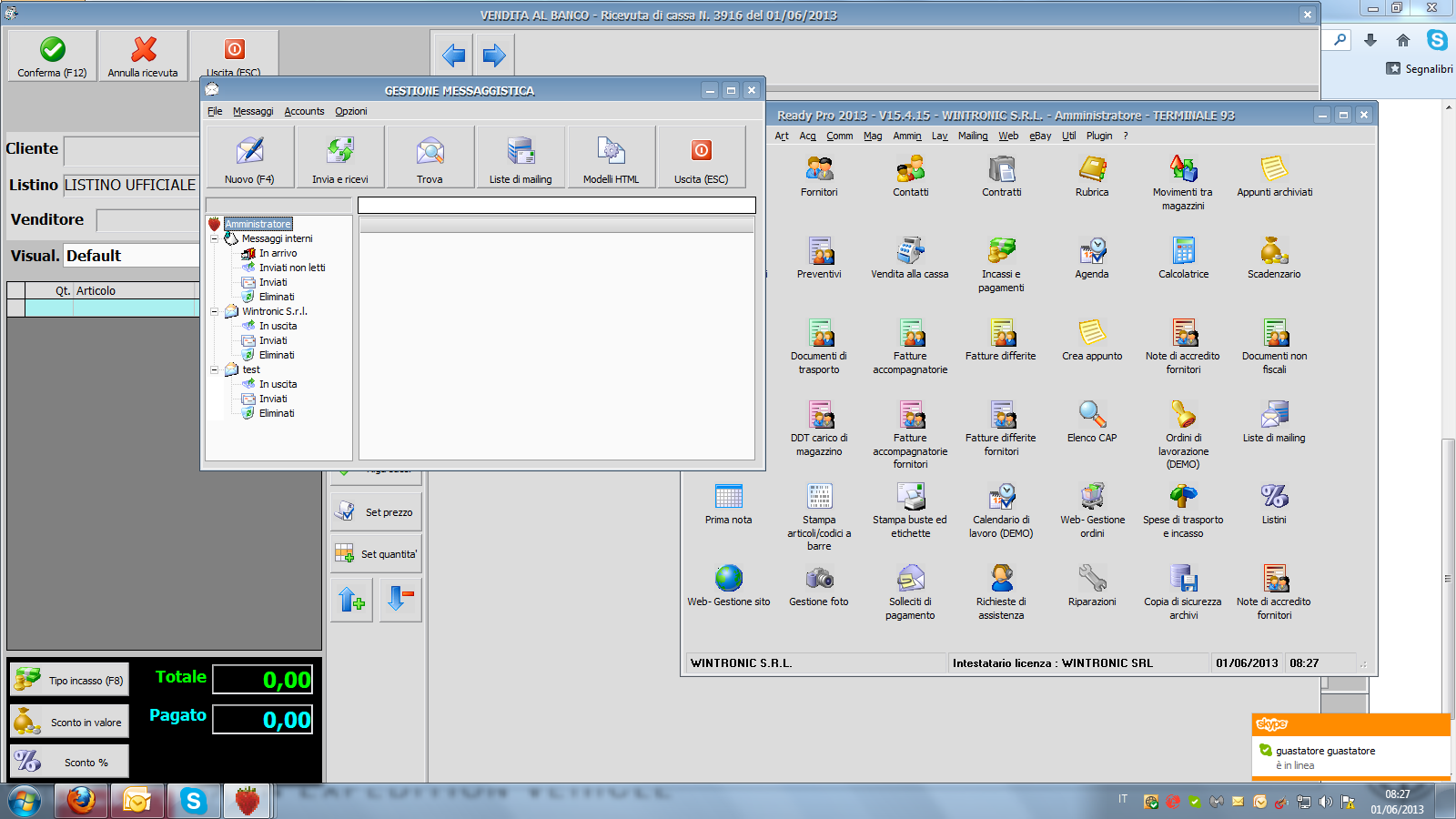This screenshot has width=1456, height=819.
Task: Open Skype from the taskbar
Action: click(193, 801)
